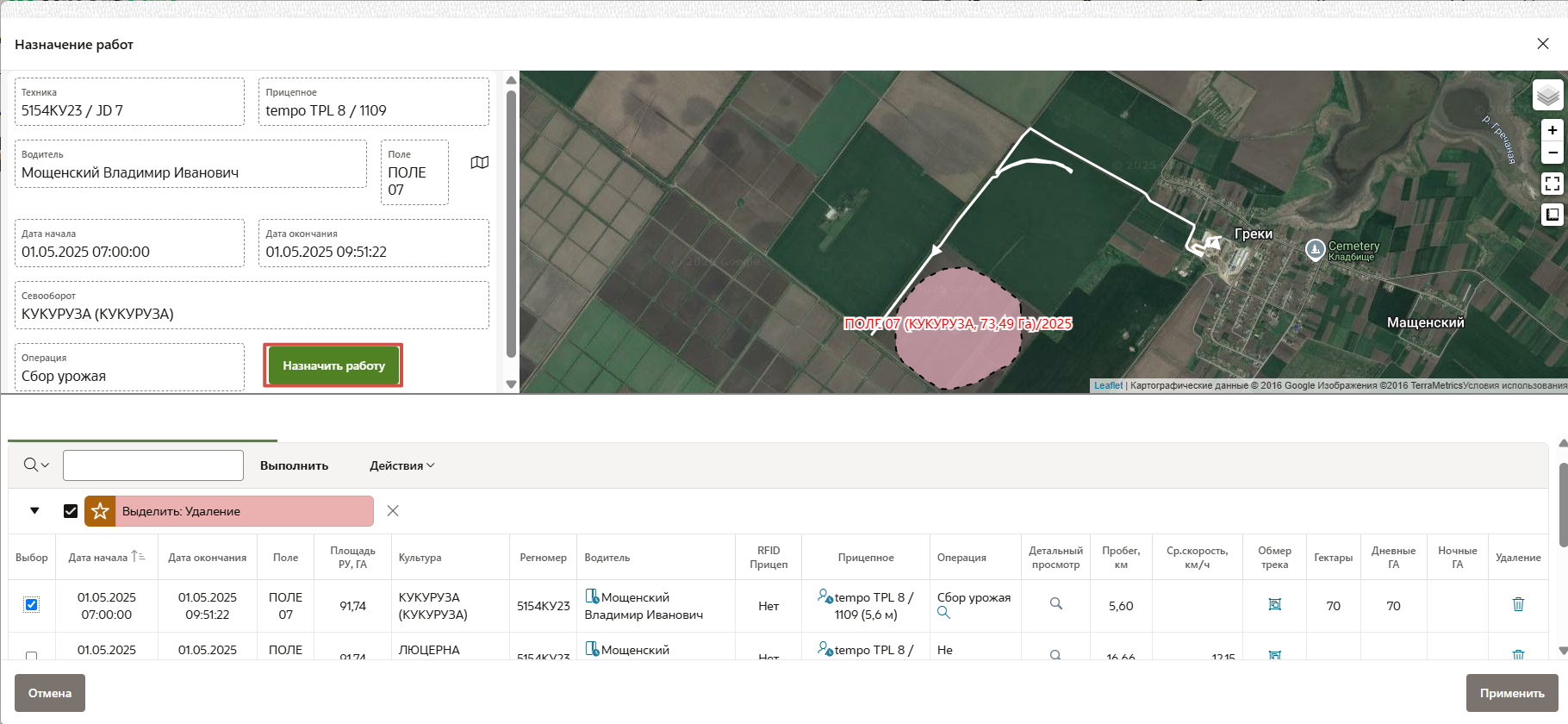Viewport: 1568px width, 724px height.
Task: Zoom in on the map
Action: point(1552,130)
